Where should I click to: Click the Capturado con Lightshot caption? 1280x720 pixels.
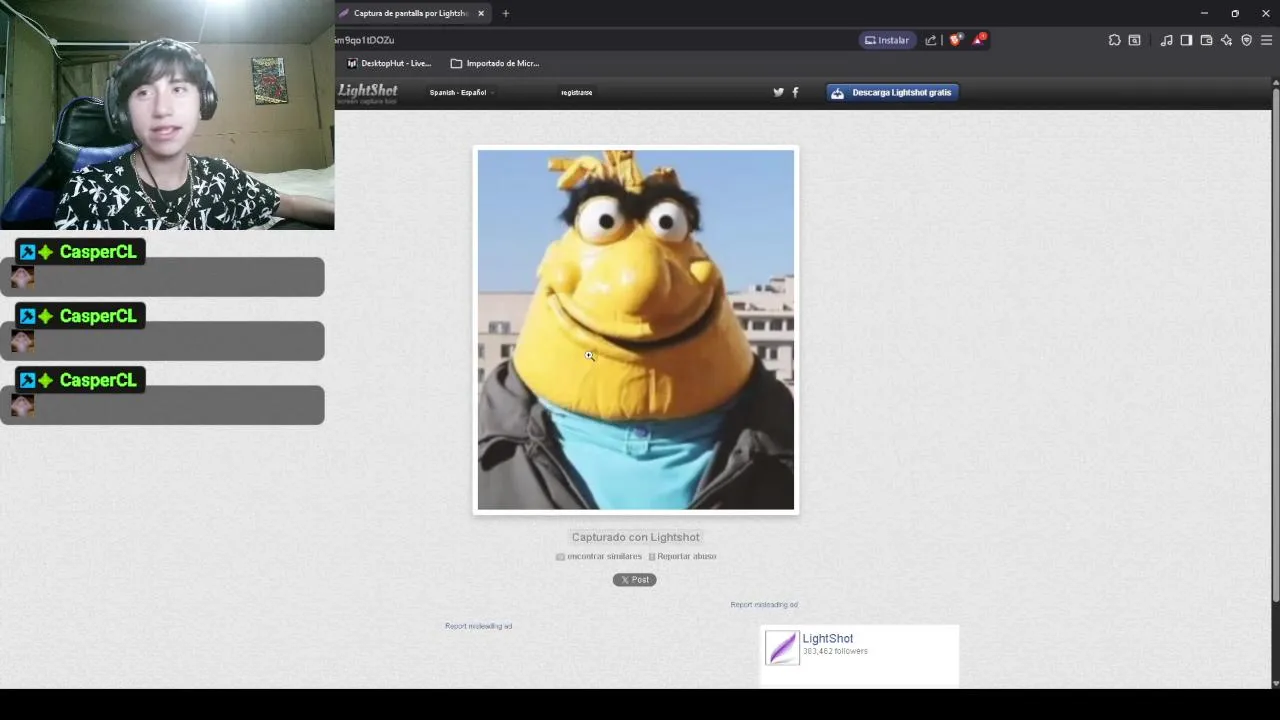click(x=635, y=537)
